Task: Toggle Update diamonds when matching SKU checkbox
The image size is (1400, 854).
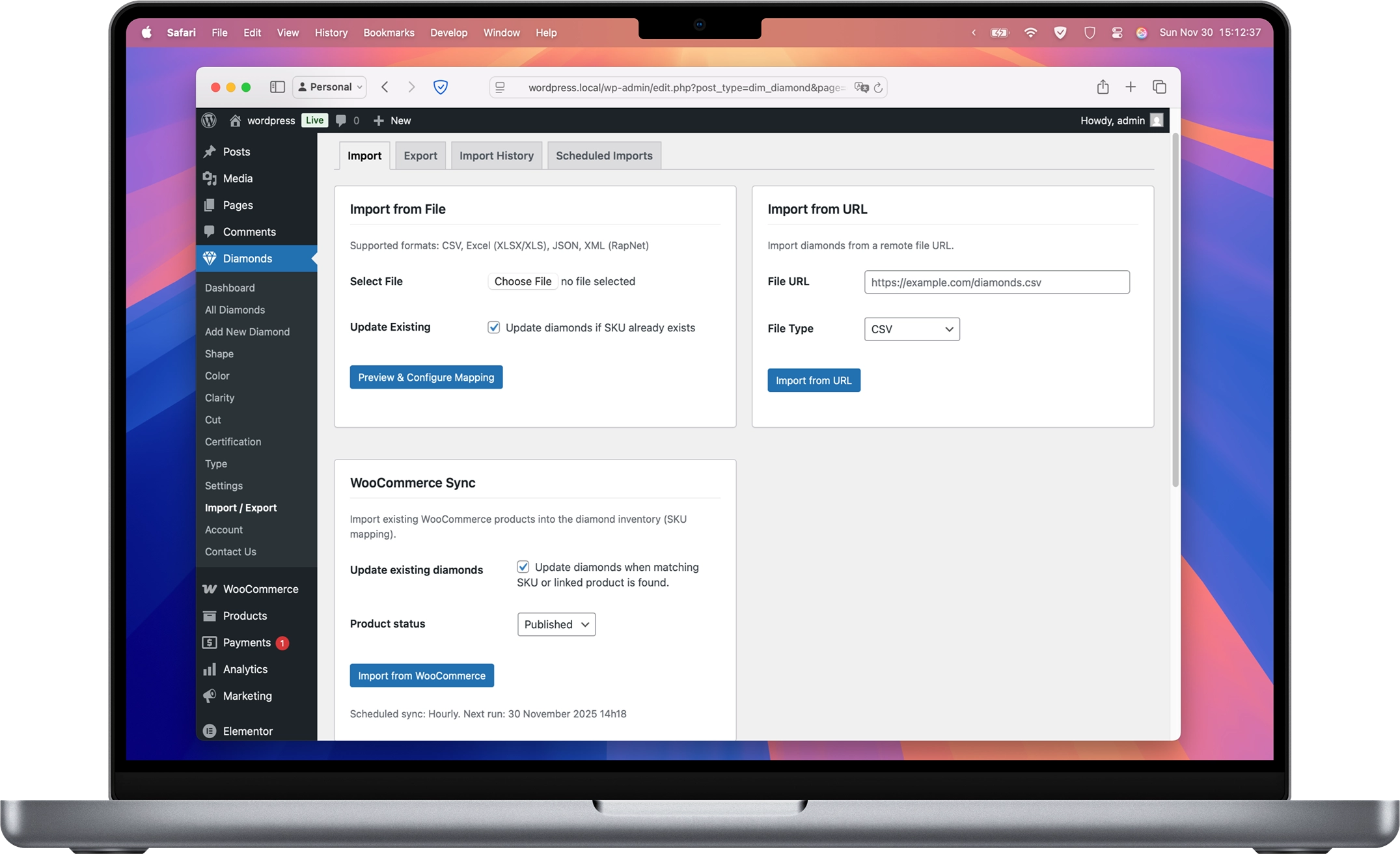Action: click(x=523, y=567)
